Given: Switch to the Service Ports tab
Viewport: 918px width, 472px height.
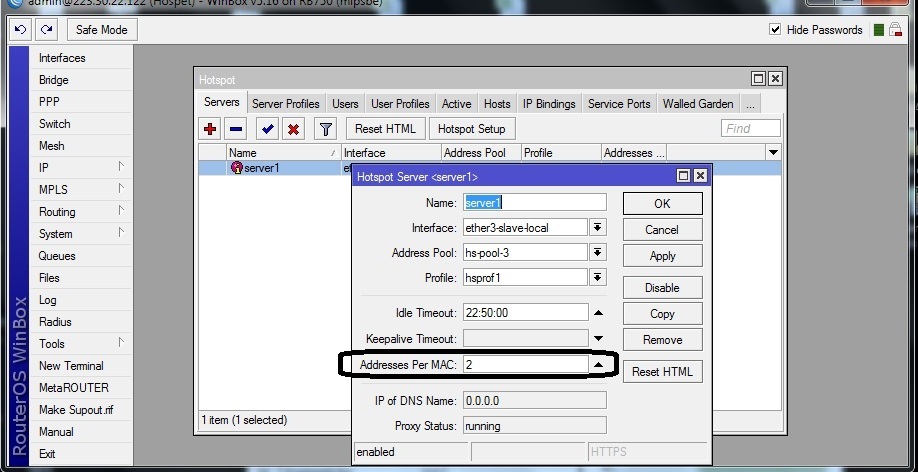Looking at the screenshot, I should click(619, 104).
